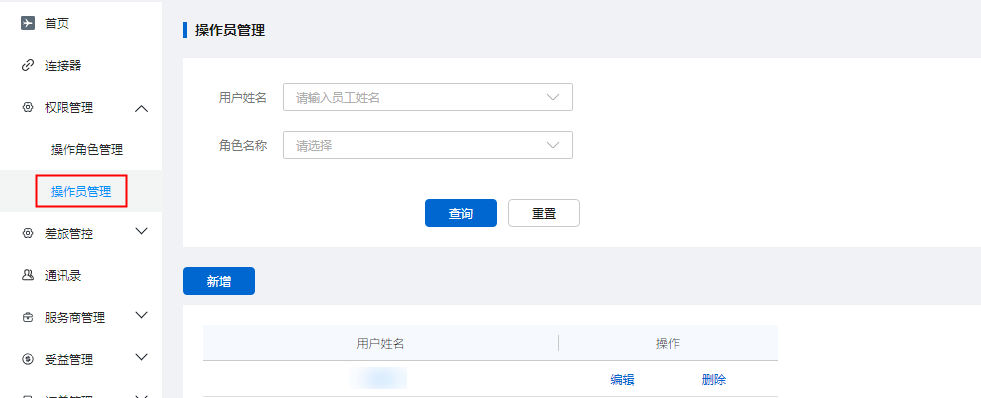
Task: Click the briefcase icon beside 服务商管理
Action: click(x=28, y=317)
